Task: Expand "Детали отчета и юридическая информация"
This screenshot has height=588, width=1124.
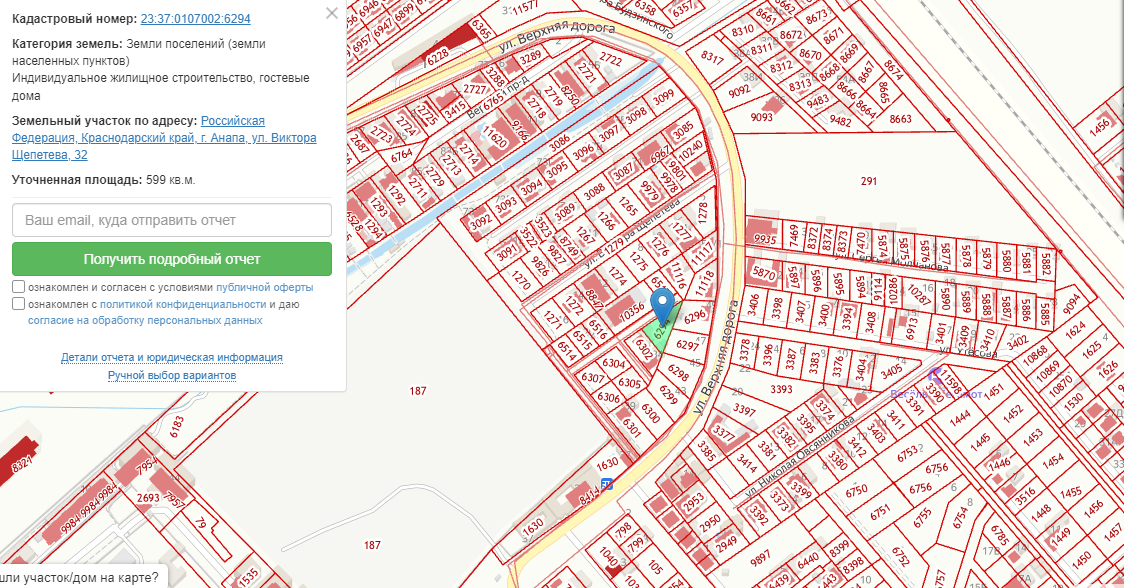Action: point(172,357)
